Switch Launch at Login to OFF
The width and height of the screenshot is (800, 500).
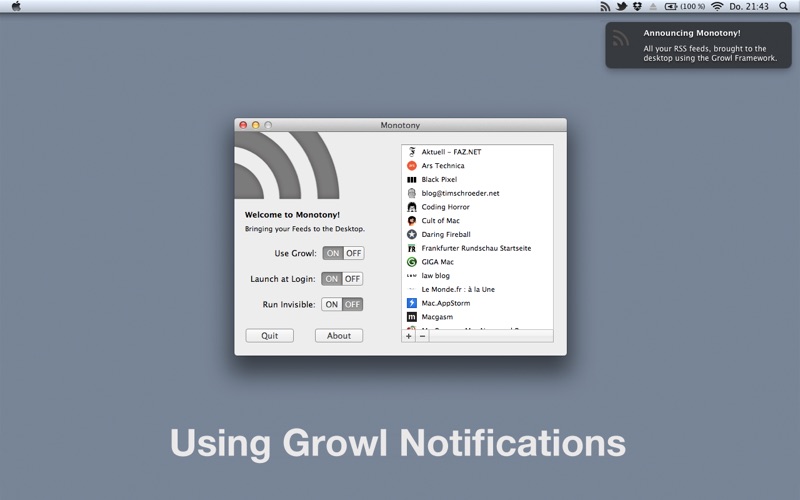[x=352, y=279]
